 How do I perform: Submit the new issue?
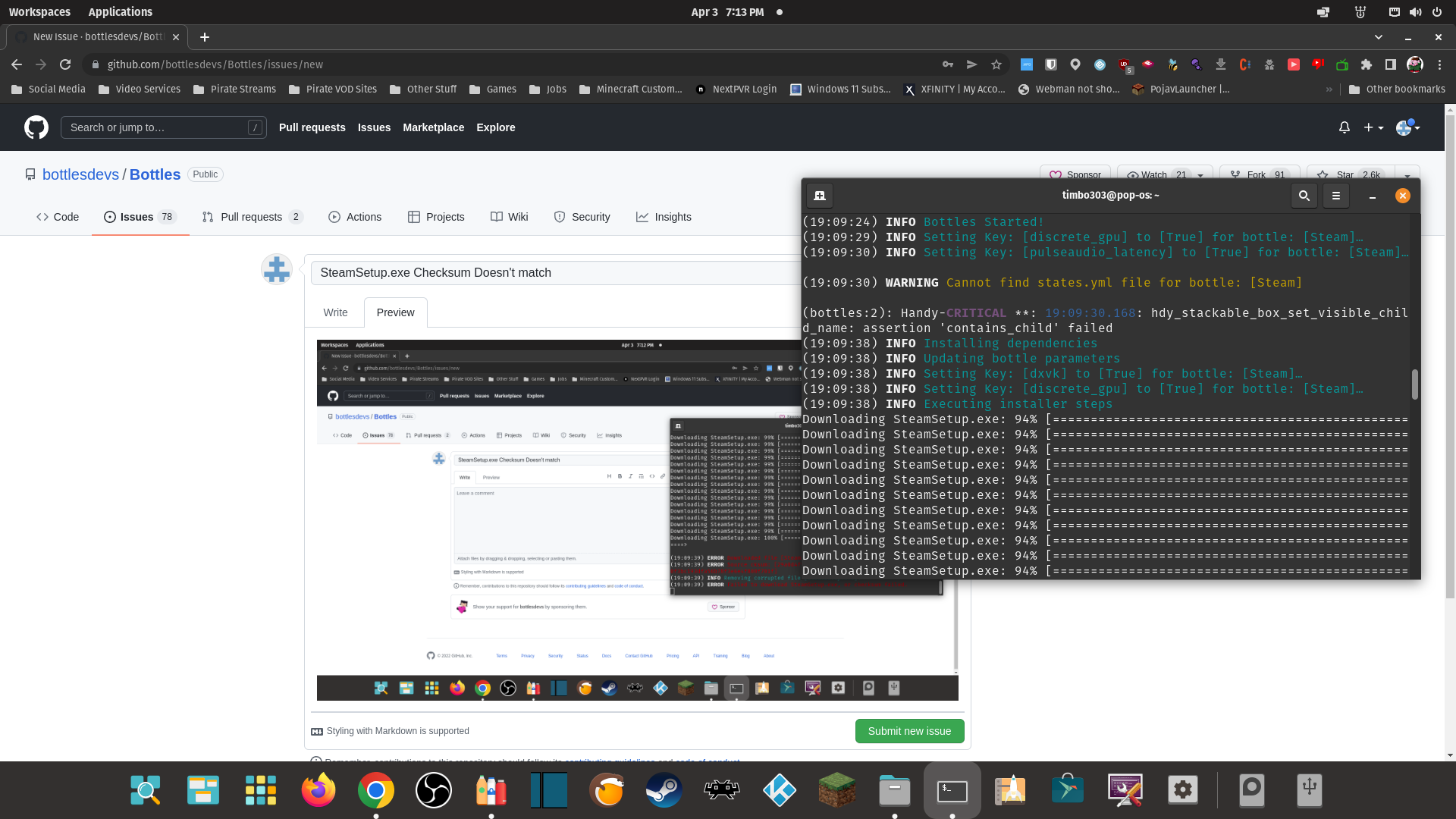pos(909,730)
